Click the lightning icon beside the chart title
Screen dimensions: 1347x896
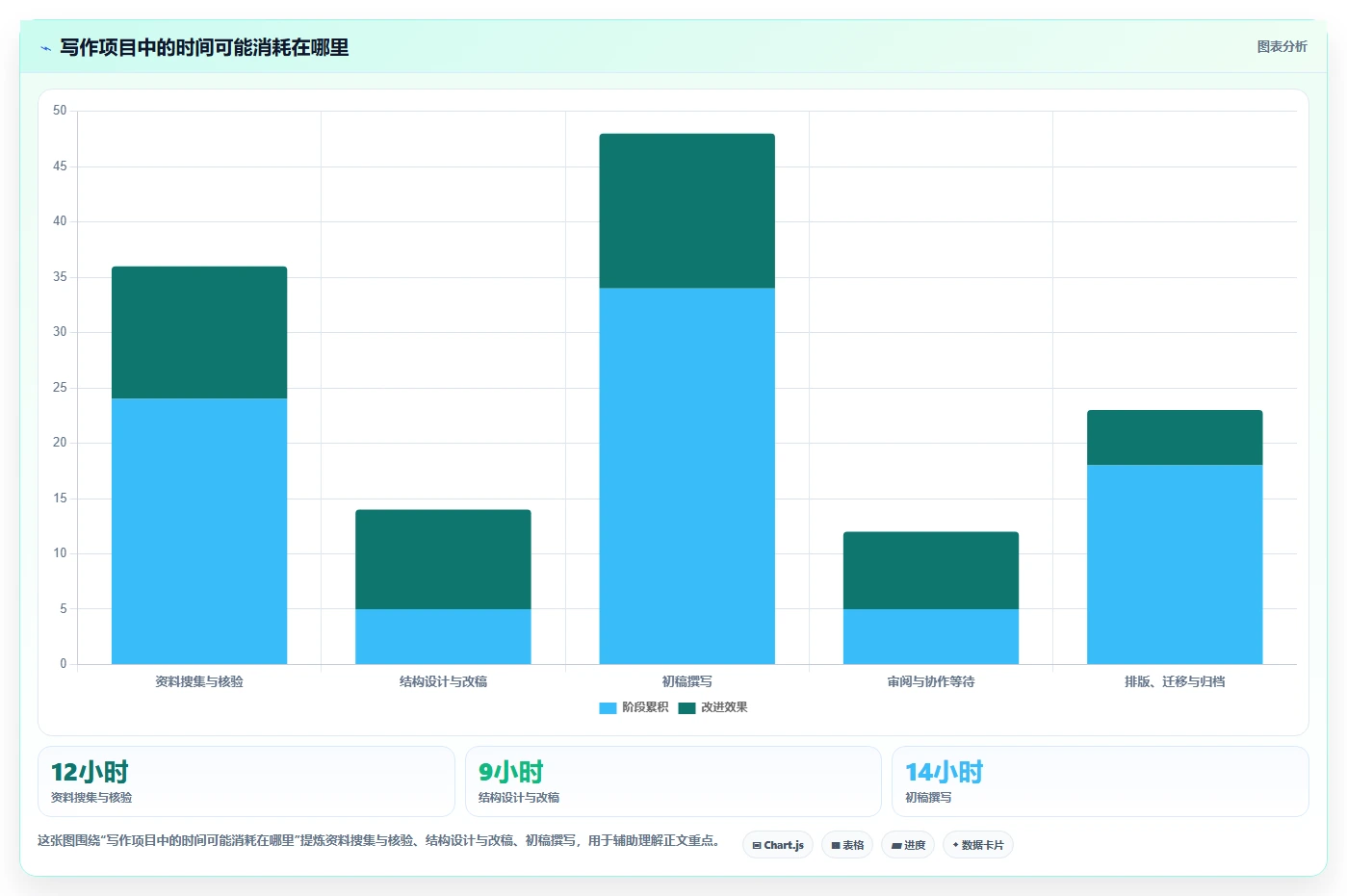click(45, 48)
